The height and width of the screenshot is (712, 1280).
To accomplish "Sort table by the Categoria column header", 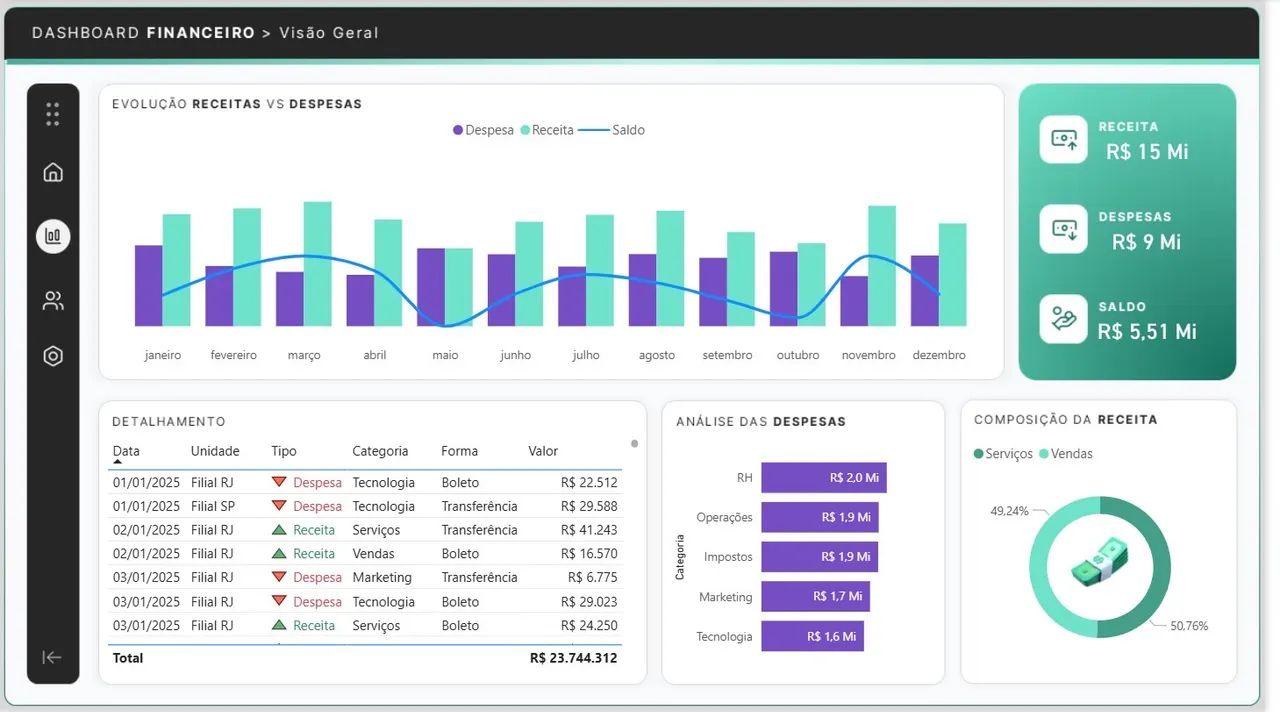I will (380, 451).
